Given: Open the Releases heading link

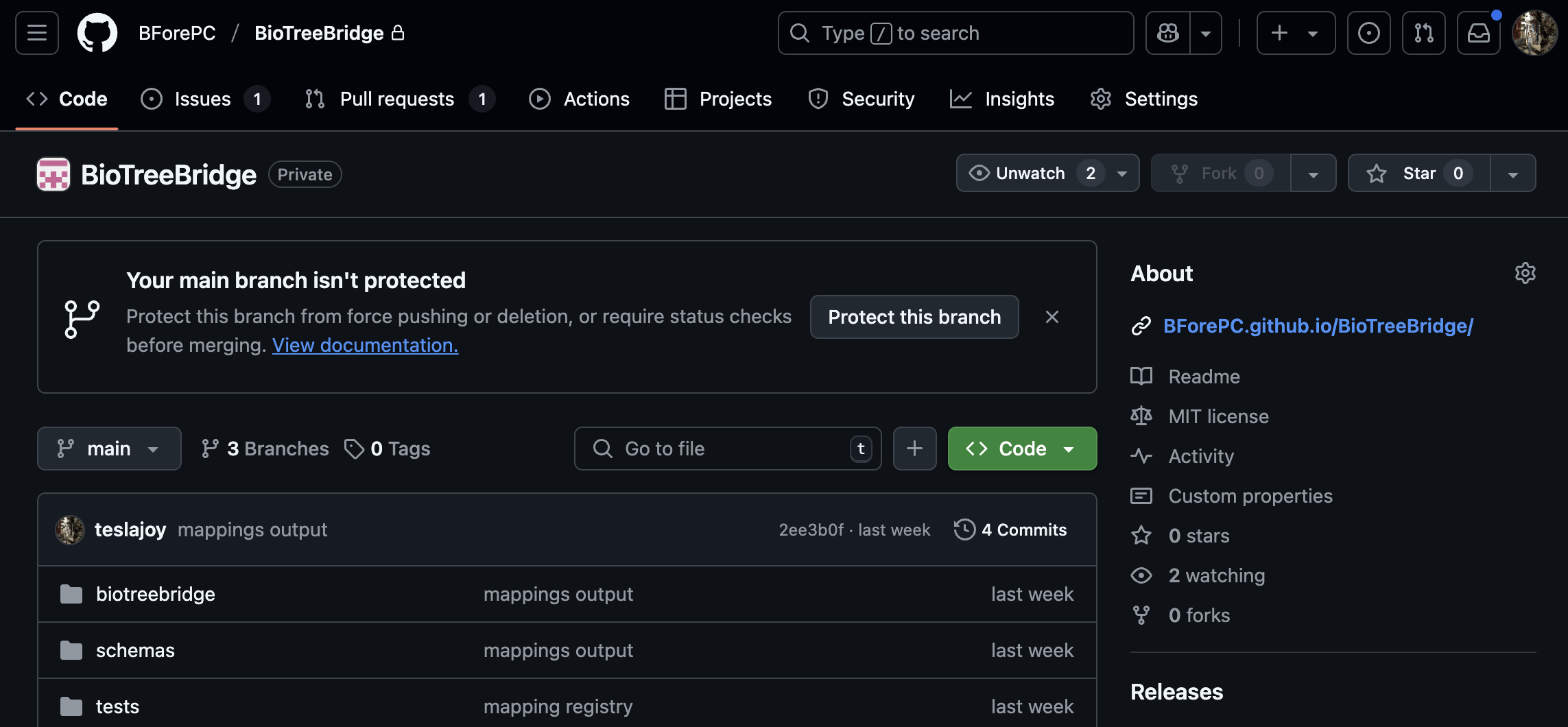Looking at the screenshot, I should pyautogui.click(x=1176, y=692).
